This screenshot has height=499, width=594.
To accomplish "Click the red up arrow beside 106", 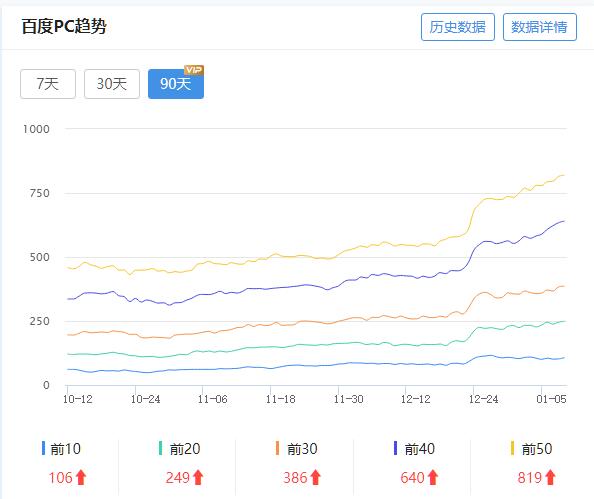I will coord(81,477).
